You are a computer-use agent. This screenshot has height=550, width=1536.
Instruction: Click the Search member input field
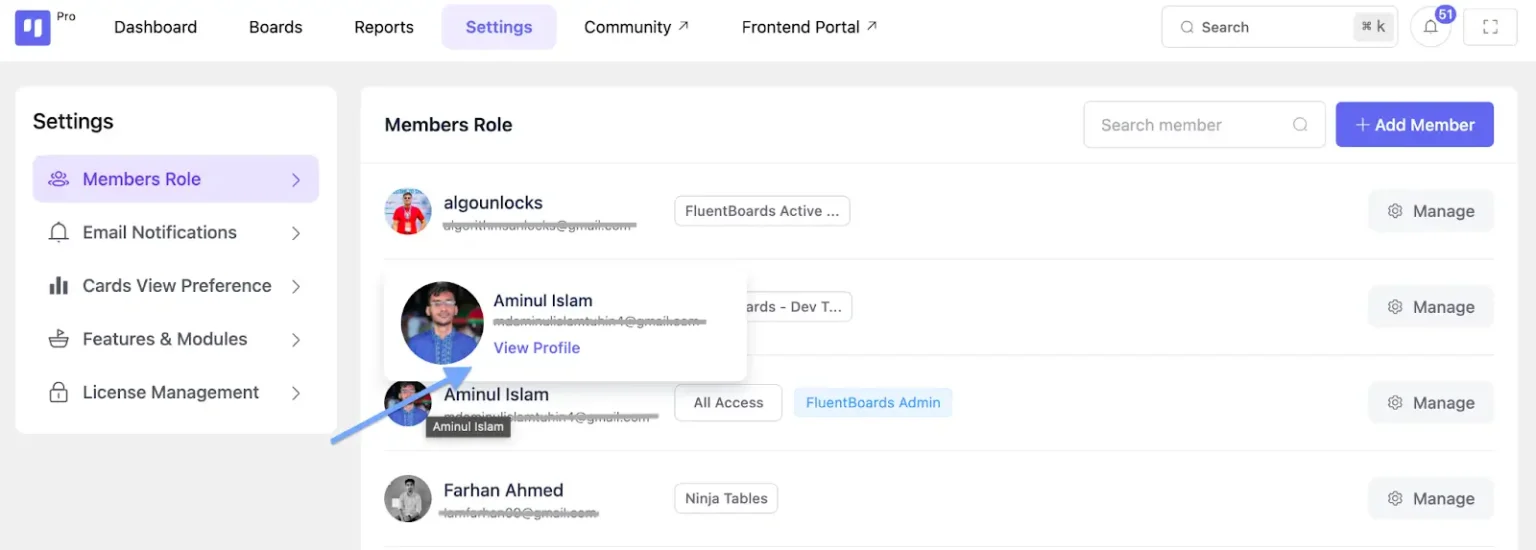tap(1204, 125)
